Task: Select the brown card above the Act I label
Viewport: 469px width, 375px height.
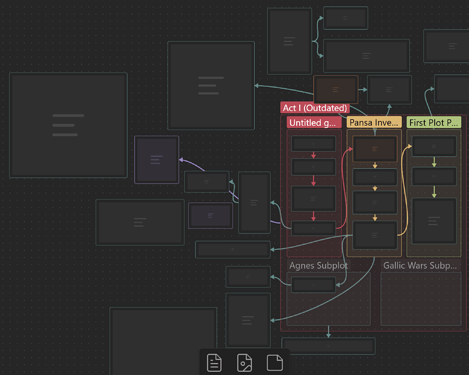Action: coord(336,89)
